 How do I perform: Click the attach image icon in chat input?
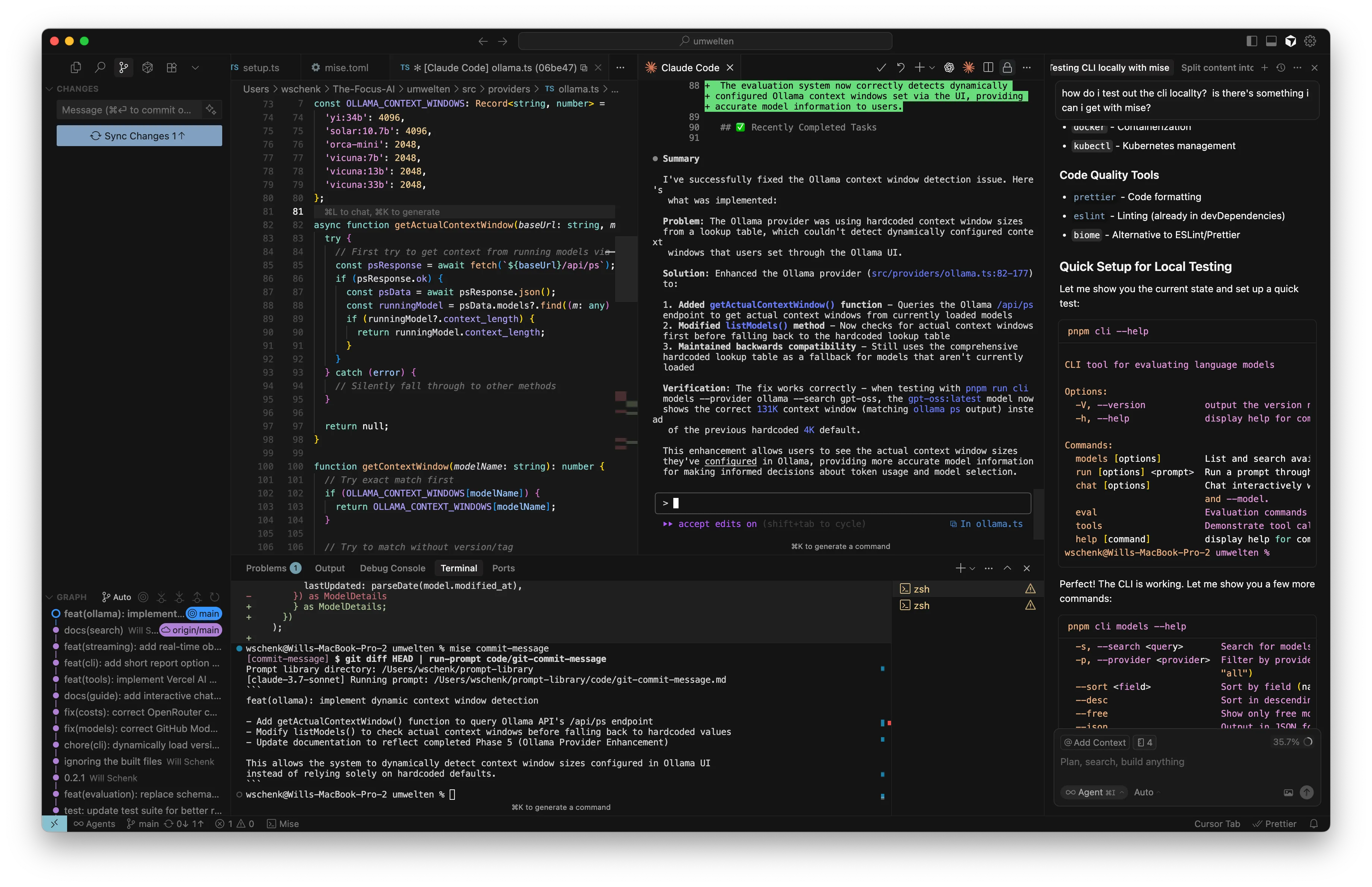pyautogui.click(x=1288, y=793)
